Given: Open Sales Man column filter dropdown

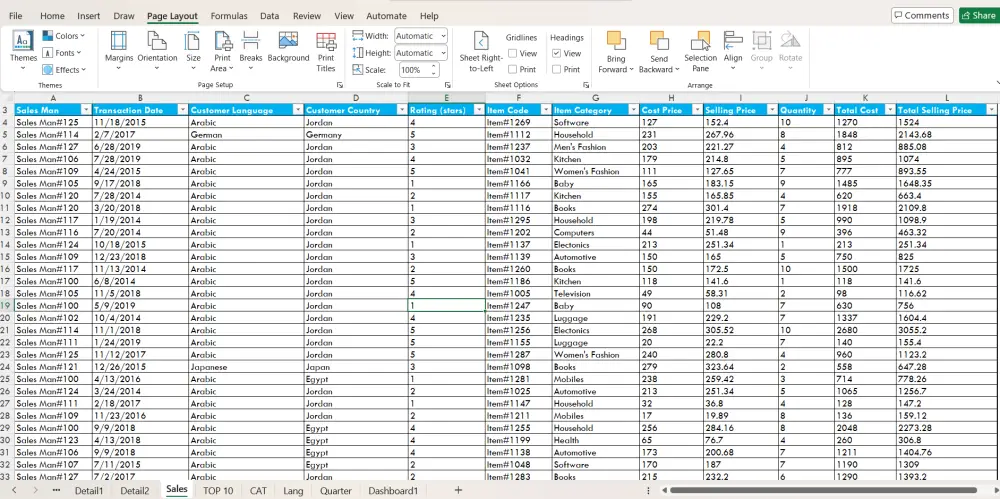Looking at the screenshot, I should pos(86,110).
